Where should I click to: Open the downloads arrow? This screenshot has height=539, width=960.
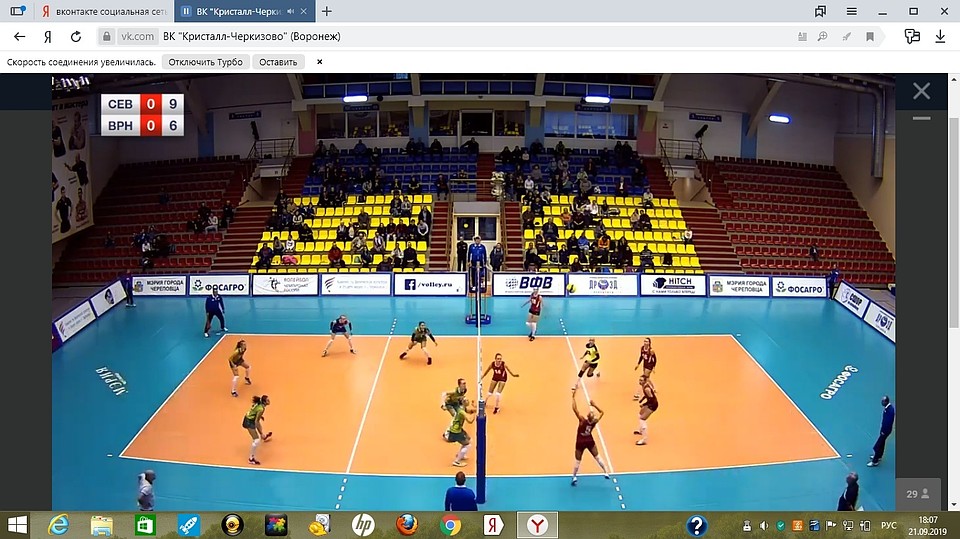point(940,37)
